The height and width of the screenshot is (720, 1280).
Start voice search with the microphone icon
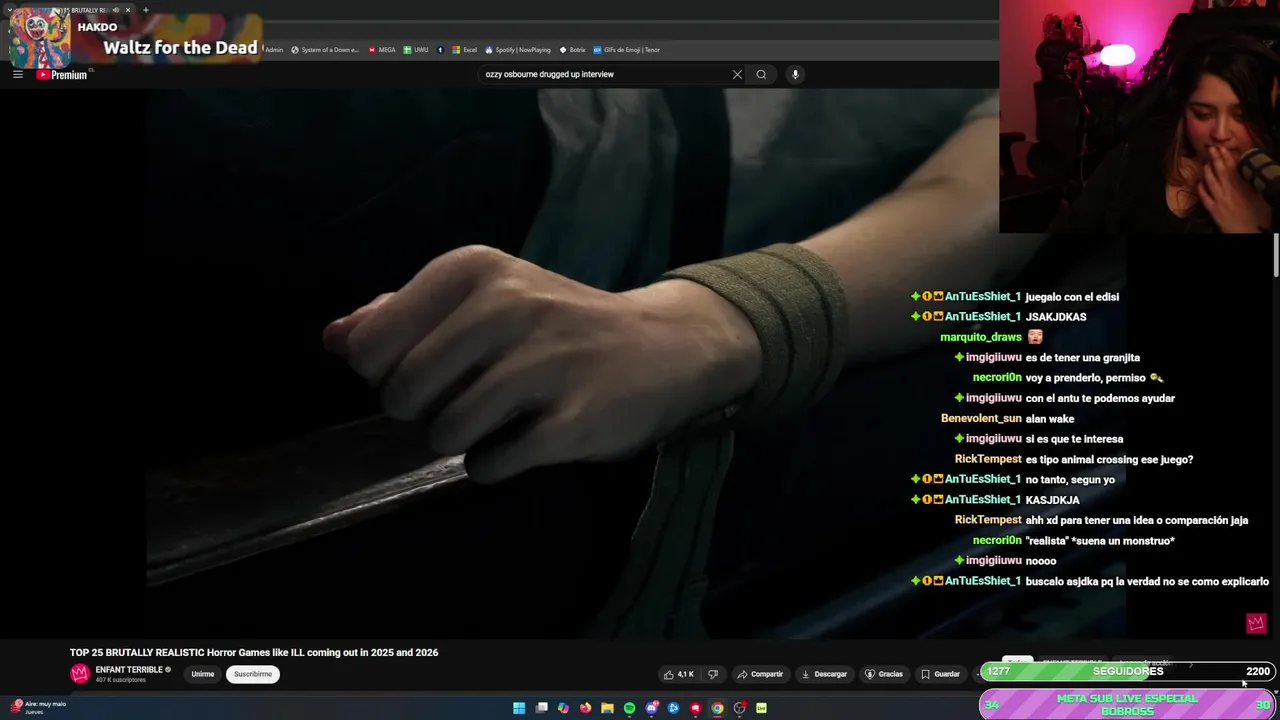[795, 74]
